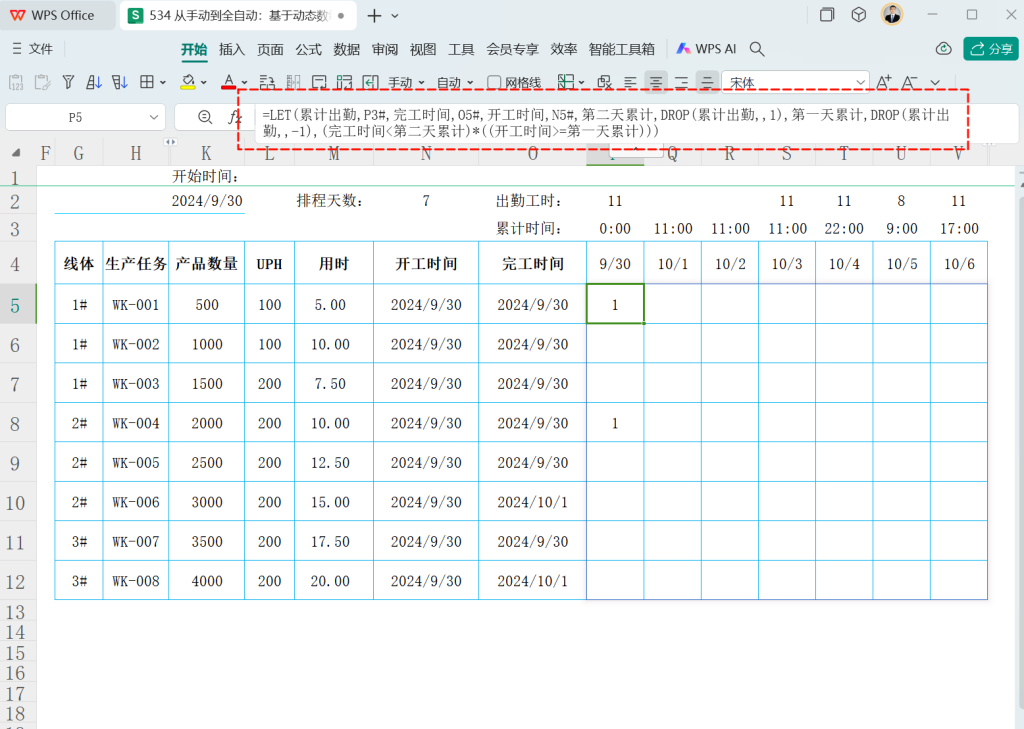Click the freeze panes icon

pos(566,82)
